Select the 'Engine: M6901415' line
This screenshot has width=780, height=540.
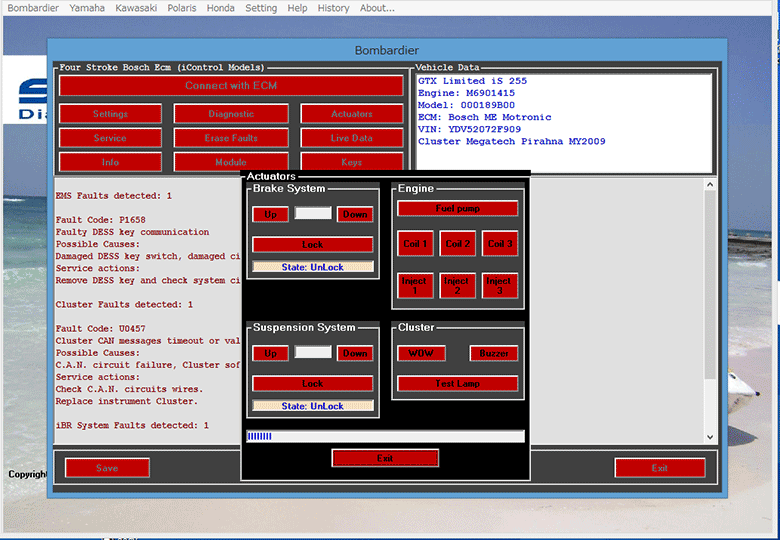click(x=466, y=93)
